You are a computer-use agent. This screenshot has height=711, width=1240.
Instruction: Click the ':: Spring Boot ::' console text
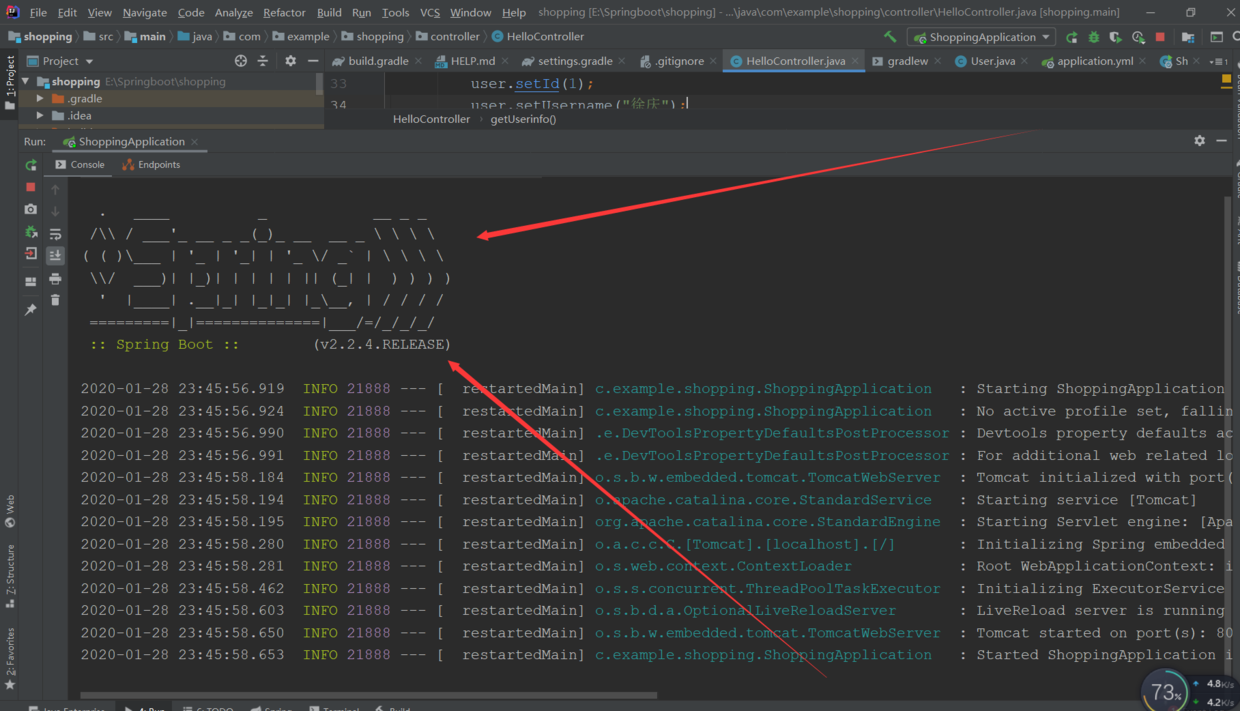(165, 344)
